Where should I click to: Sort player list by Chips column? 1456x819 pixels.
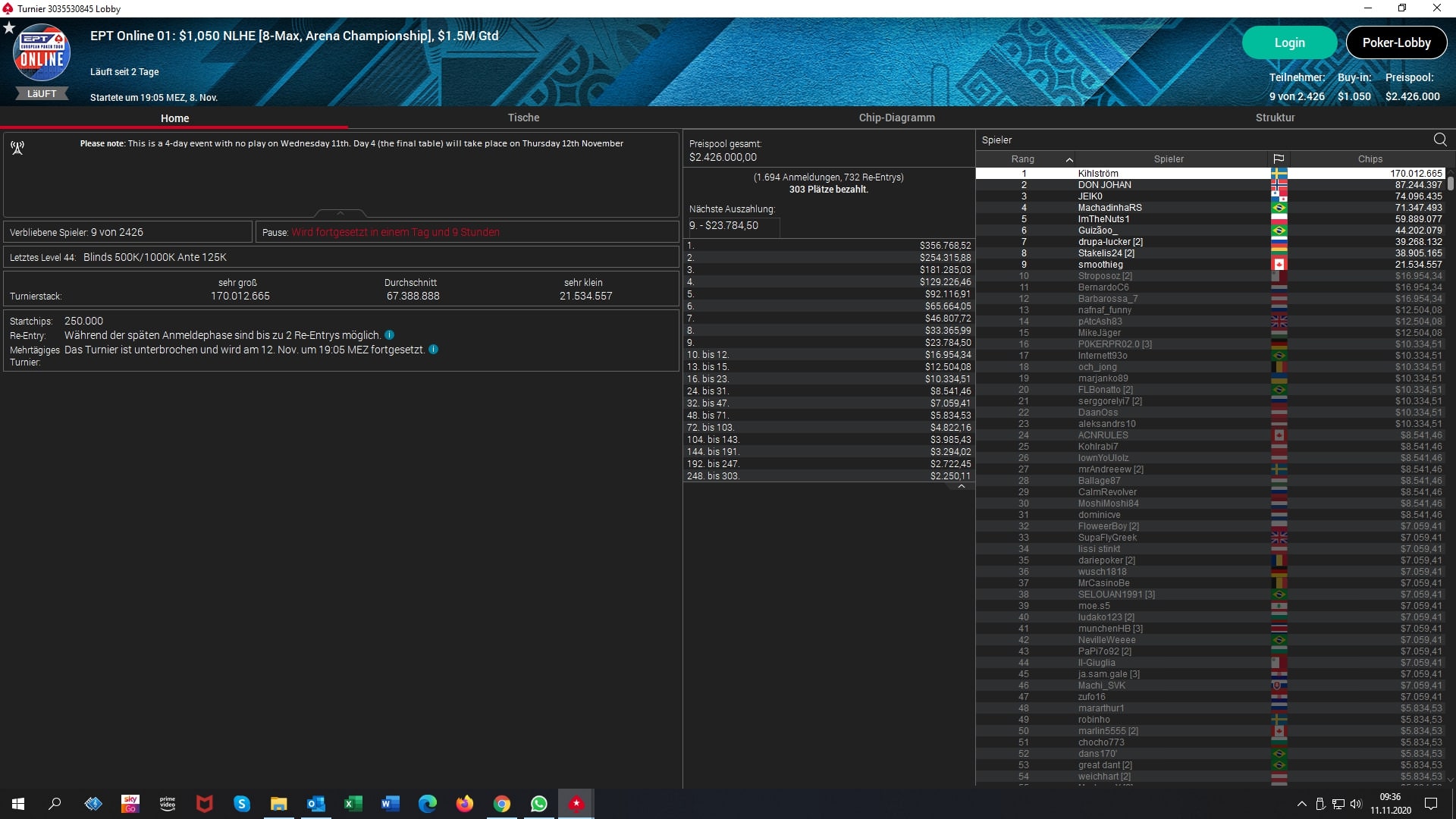(x=1370, y=159)
